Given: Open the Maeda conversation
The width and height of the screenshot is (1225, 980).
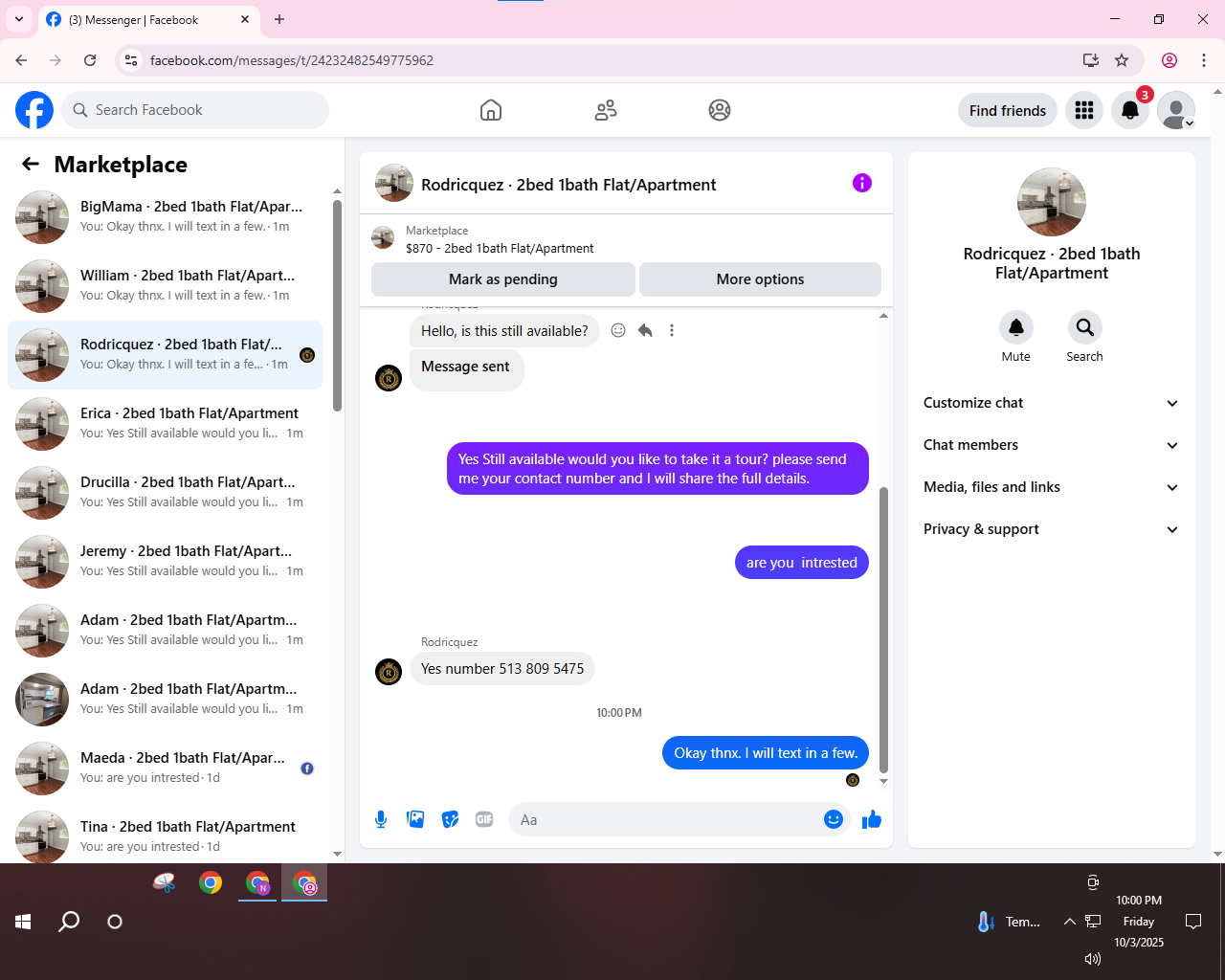Looking at the screenshot, I should tap(165, 768).
